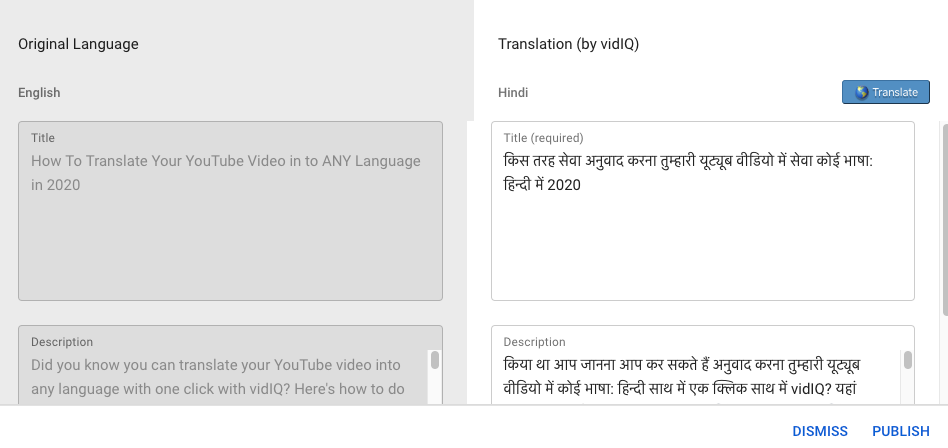This screenshot has width=948, height=448.
Task: Click the globe icon on the Translate button
Action: click(862, 93)
